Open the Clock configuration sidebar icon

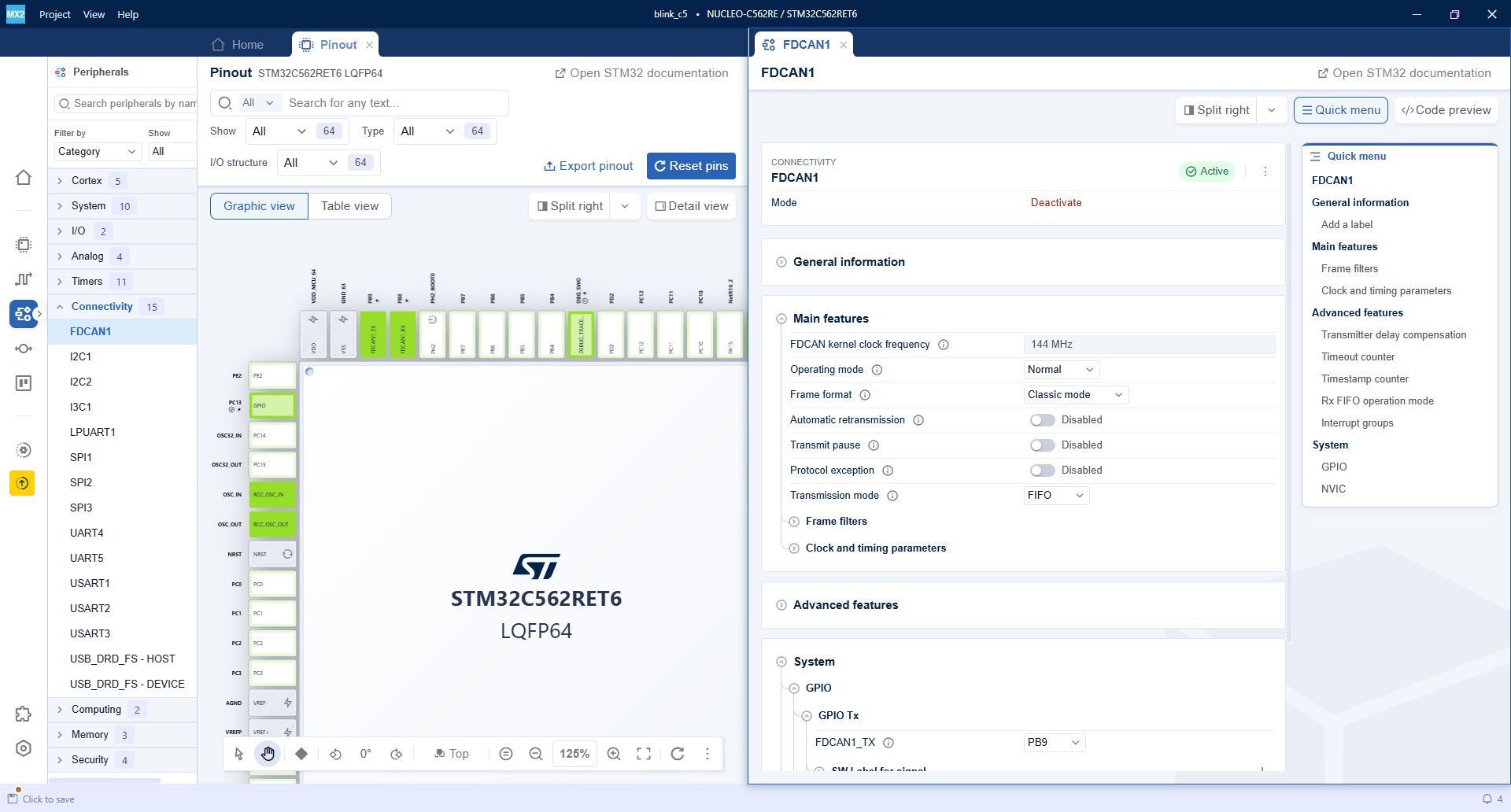click(x=24, y=279)
